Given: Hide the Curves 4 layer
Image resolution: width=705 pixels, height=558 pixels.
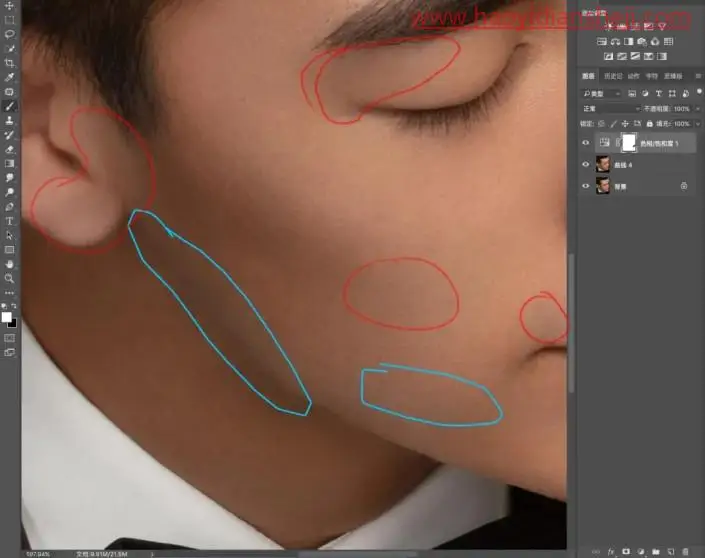Looking at the screenshot, I should (585, 165).
